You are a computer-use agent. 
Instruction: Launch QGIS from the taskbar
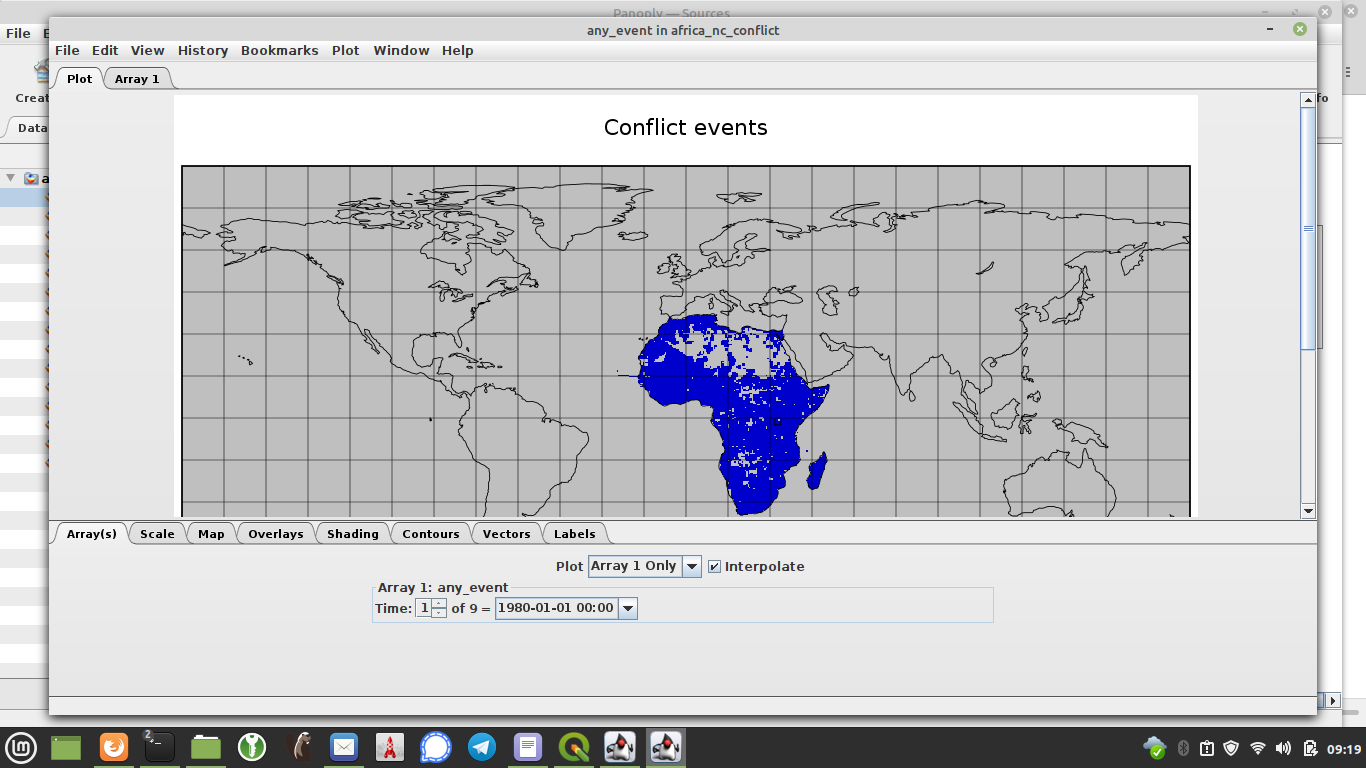[573, 747]
